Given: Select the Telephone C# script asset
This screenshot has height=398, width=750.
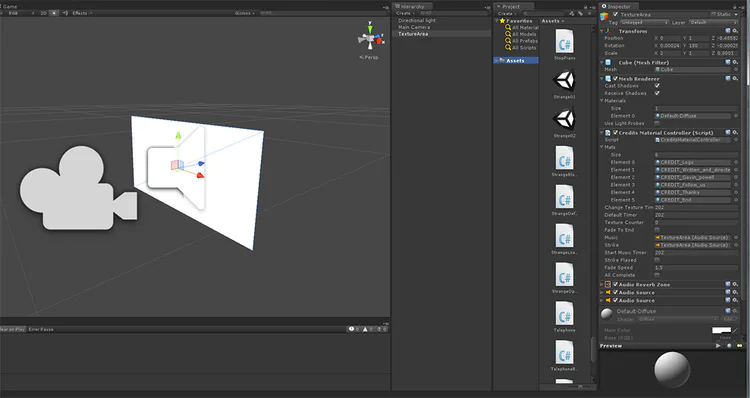Looking at the screenshot, I should pyautogui.click(x=564, y=317).
